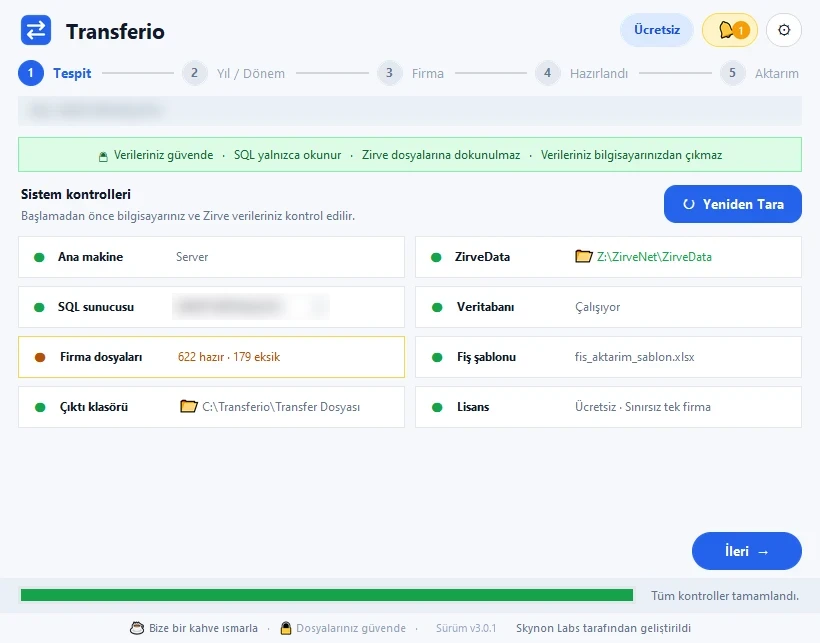
Task: Select step 3 Firma
Action: click(411, 73)
